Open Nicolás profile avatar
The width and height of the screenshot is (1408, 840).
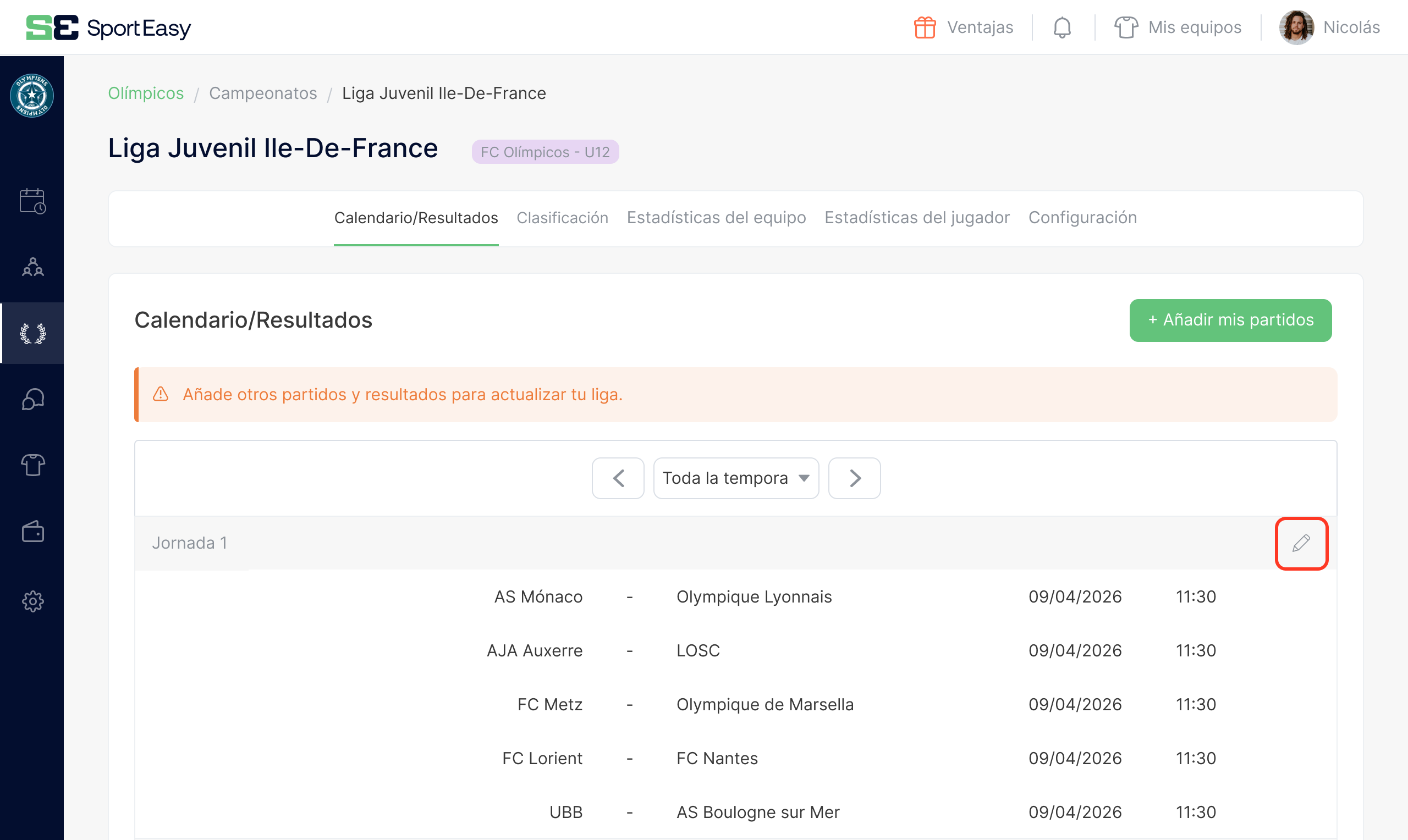pos(1296,27)
